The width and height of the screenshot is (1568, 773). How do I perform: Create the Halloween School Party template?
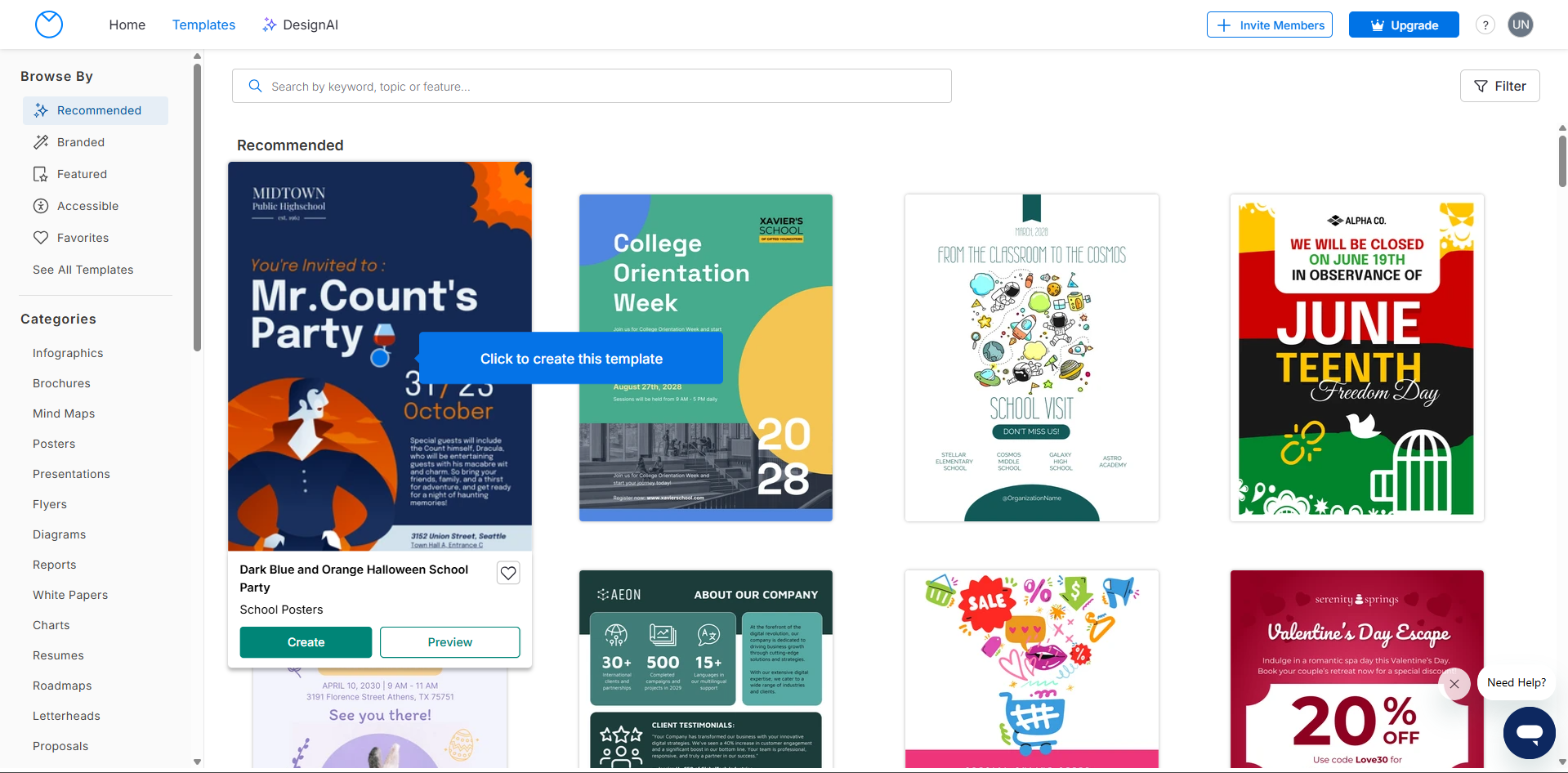click(x=305, y=642)
